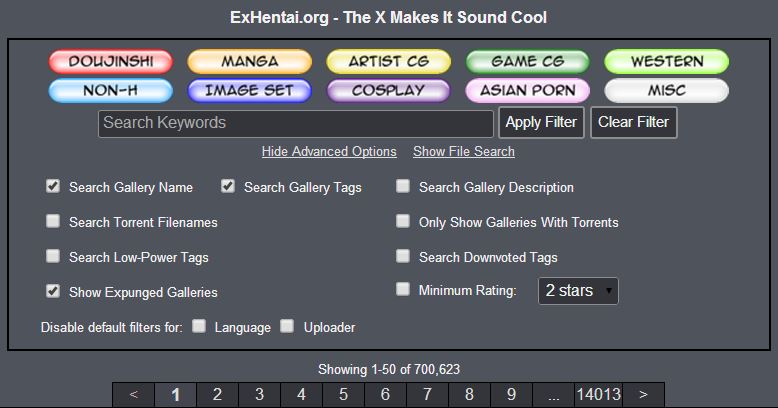This screenshot has height=408, width=778.
Task: Focus the Search Keywords input field
Action: pos(296,124)
